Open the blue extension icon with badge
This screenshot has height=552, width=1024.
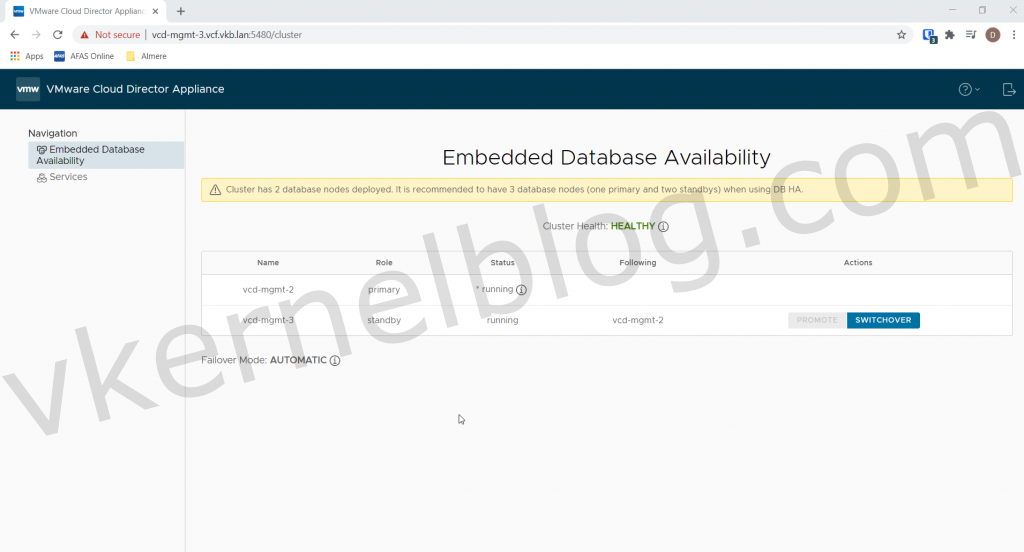[929, 35]
